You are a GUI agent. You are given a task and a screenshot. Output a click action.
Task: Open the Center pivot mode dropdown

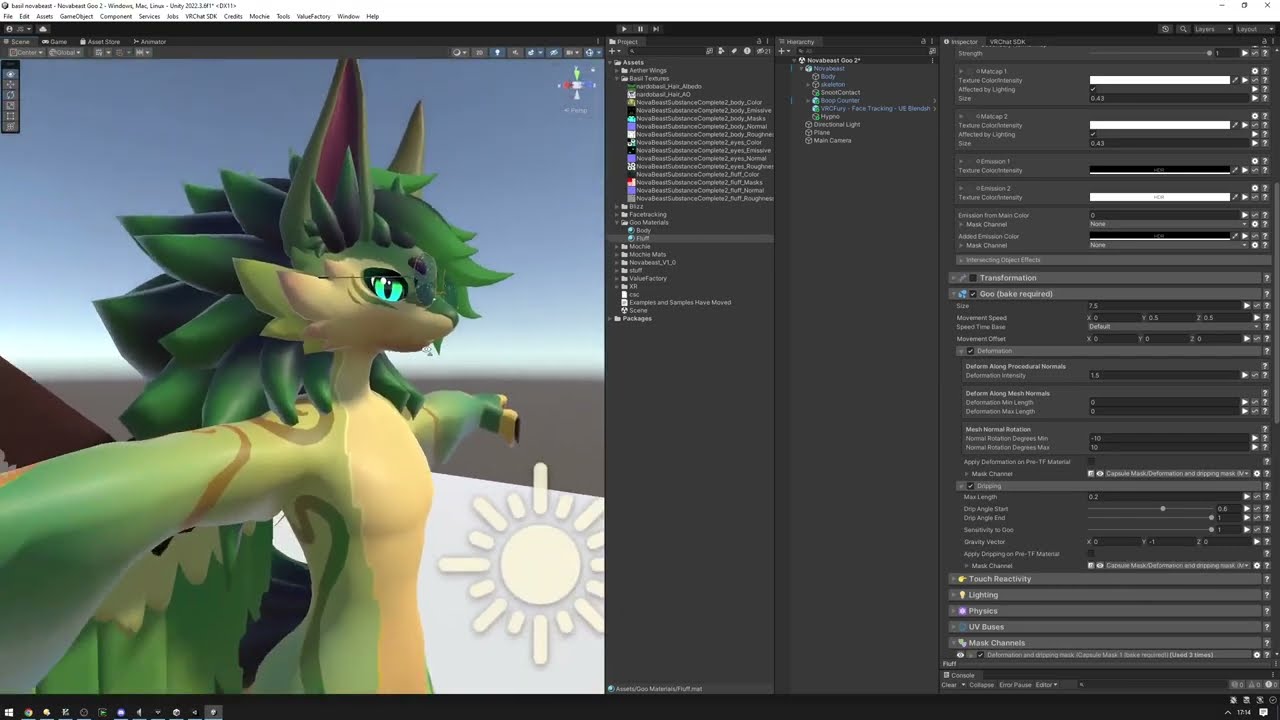pos(25,52)
